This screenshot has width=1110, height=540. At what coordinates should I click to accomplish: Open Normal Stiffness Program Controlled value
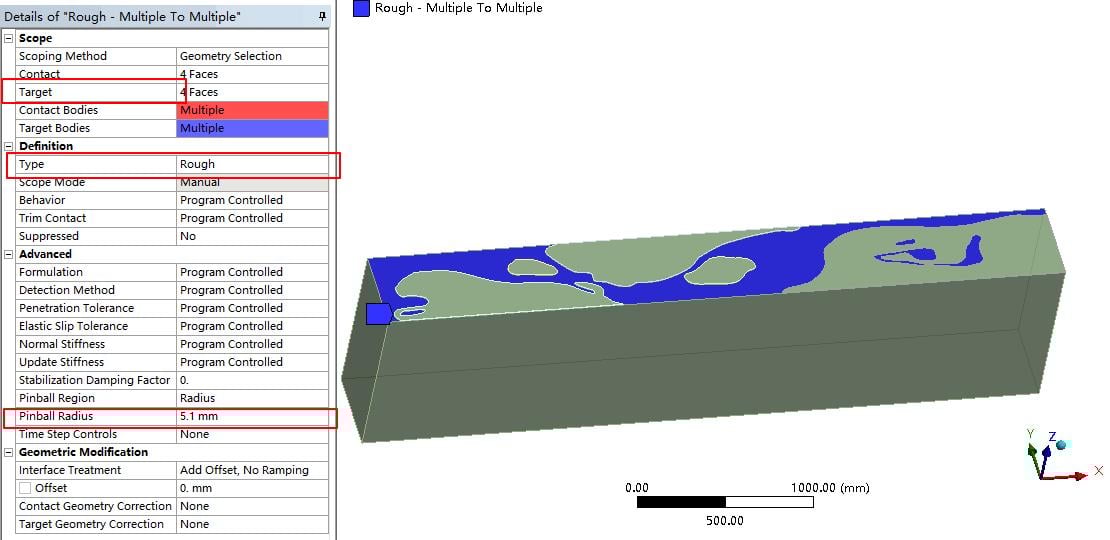point(252,344)
